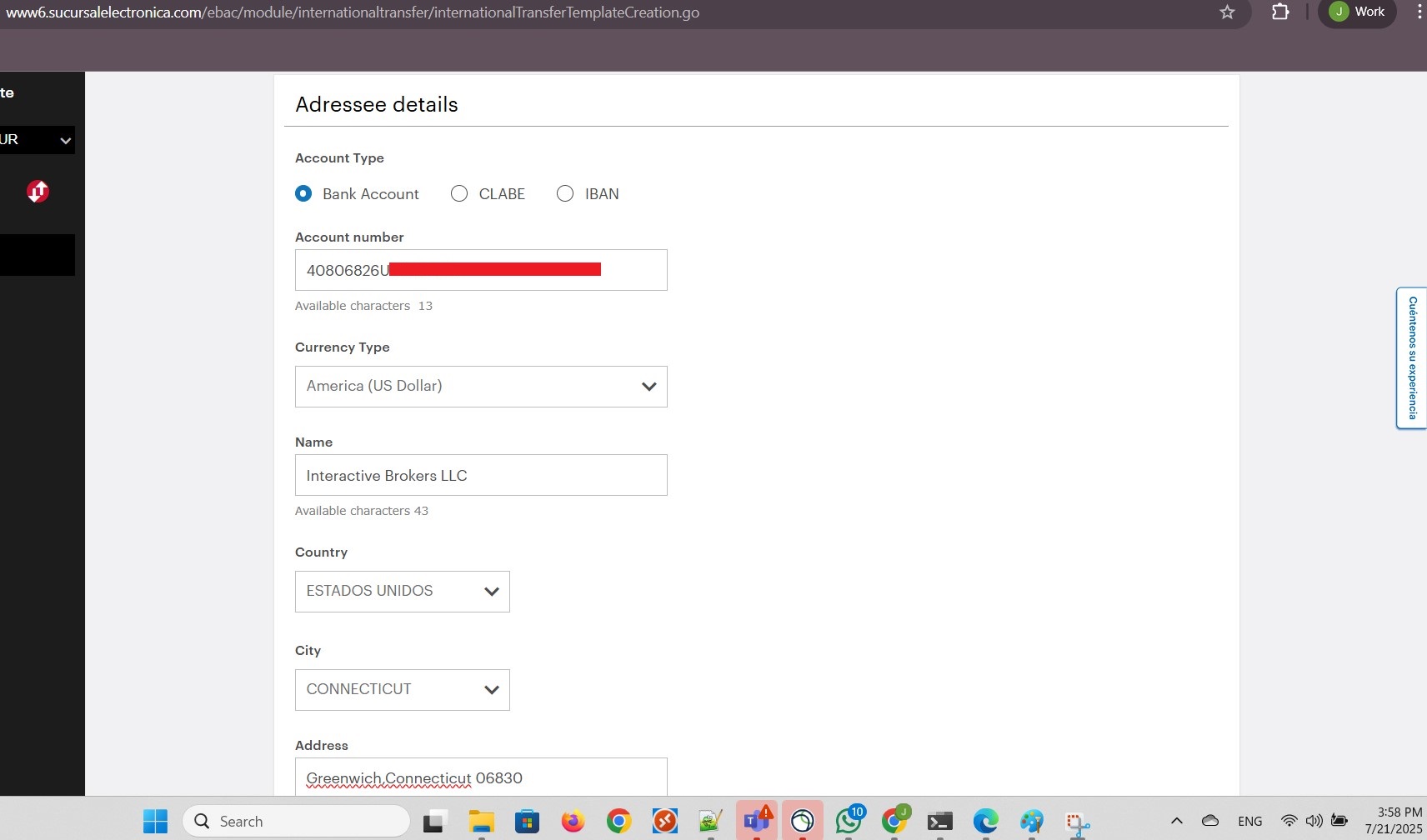
Task: Open the Snipping Tool taskbar icon
Action: tap(1078, 823)
